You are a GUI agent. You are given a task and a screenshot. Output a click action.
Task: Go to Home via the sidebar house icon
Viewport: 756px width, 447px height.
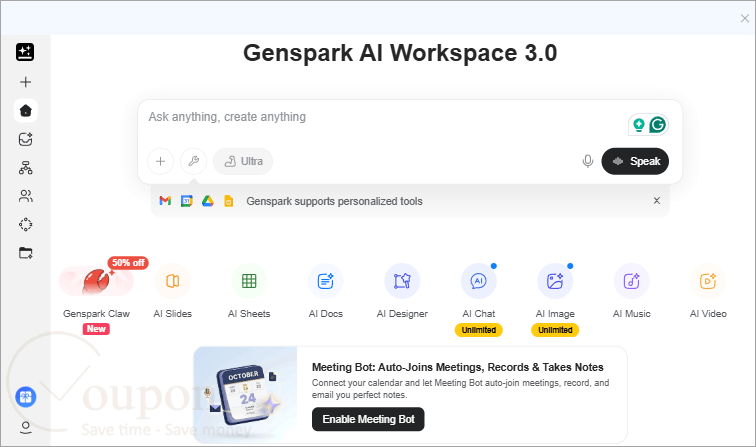click(x=26, y=110)
